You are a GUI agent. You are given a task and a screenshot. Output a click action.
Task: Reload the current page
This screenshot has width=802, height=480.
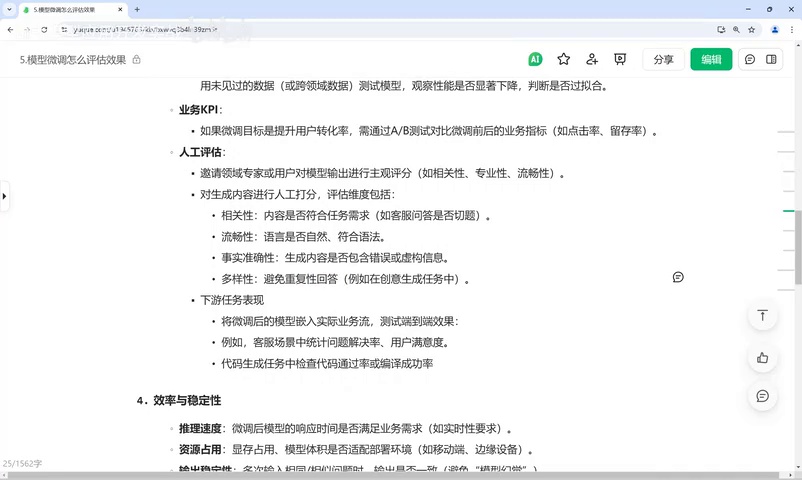click(x=44, y=30)
